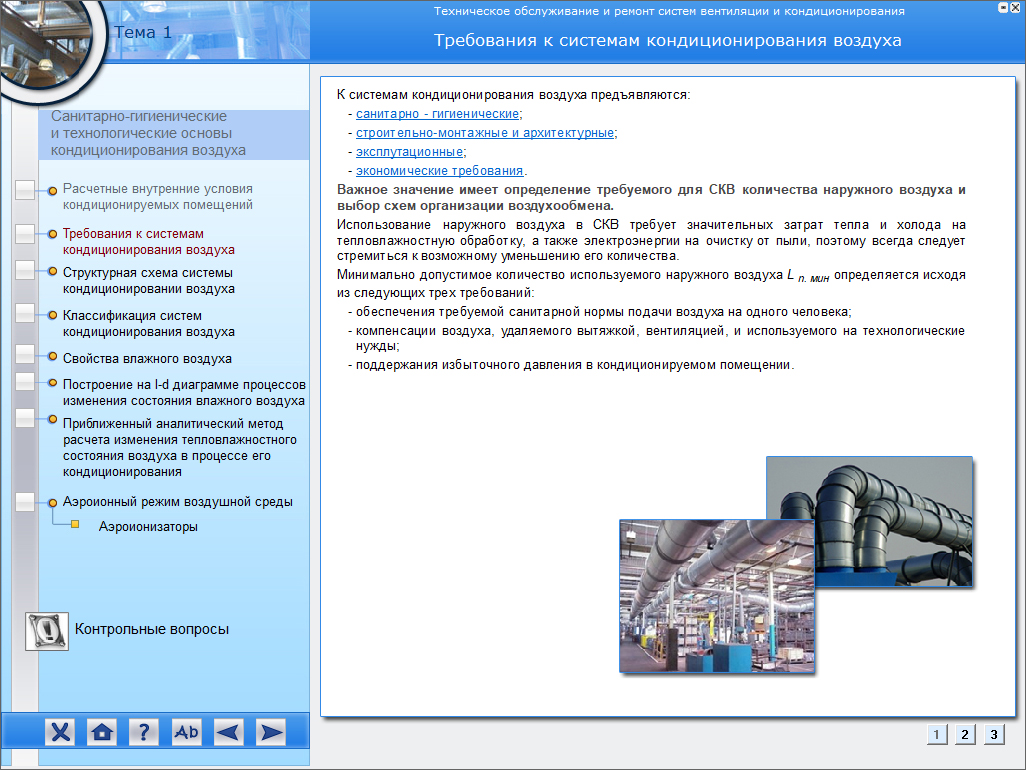This screenshot has width=1026, height=770.
Task: Toggle the box beside Свойства влажного воздуха
Action: pyautogui.click(x=25, y=355)
